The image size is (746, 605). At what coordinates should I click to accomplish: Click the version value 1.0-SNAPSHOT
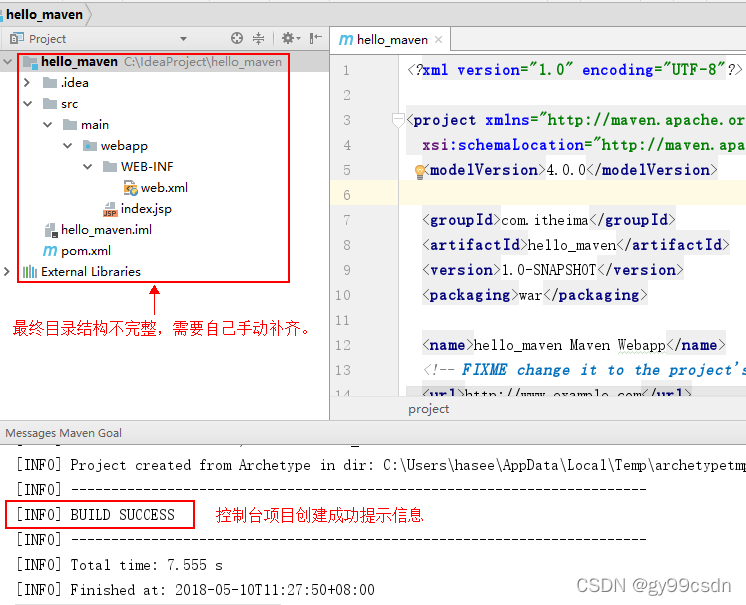[x=549, y=270]
